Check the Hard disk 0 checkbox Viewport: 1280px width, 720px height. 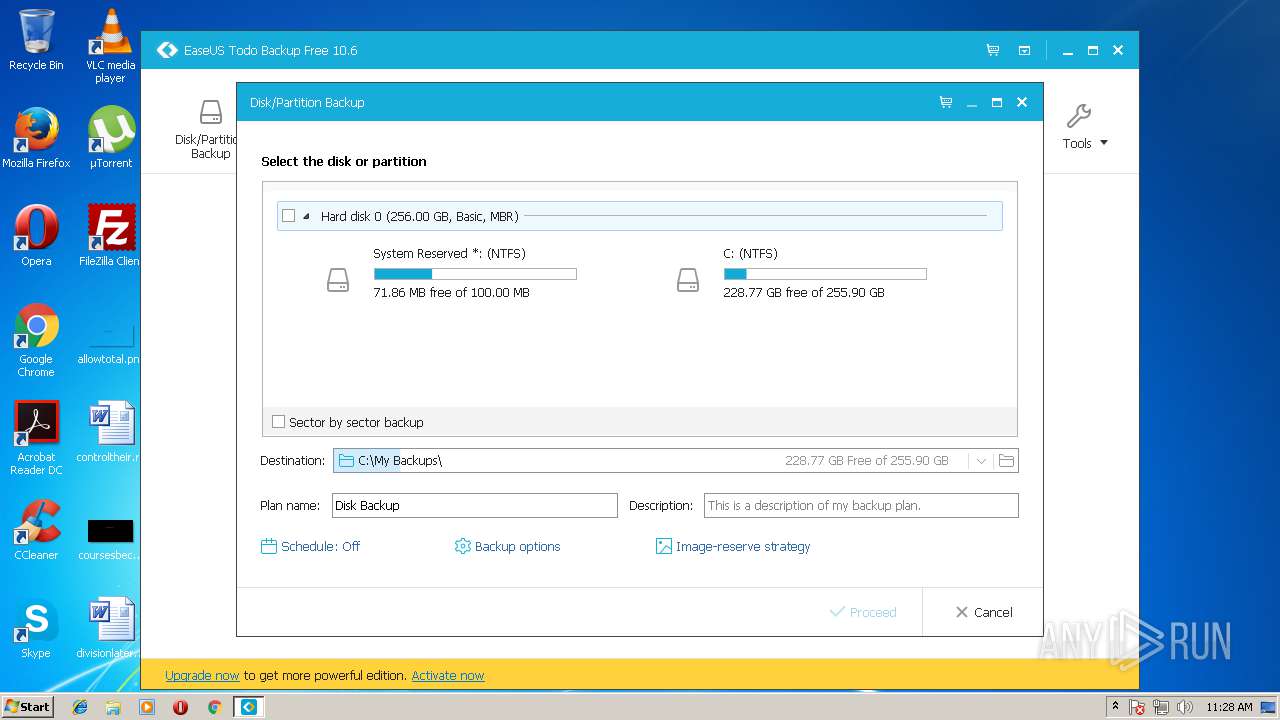click(289, 216)
